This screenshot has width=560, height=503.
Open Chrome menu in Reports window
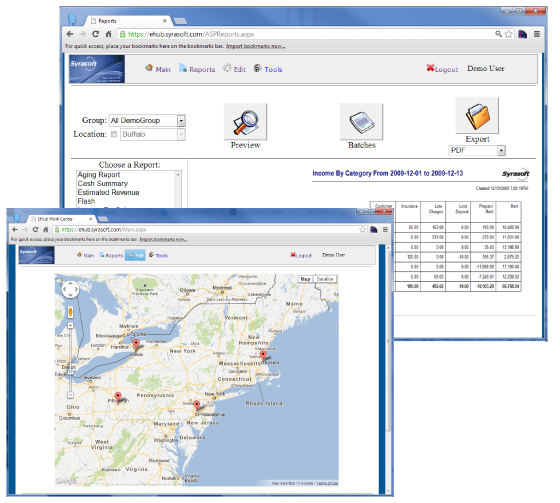tap(537, 34)
